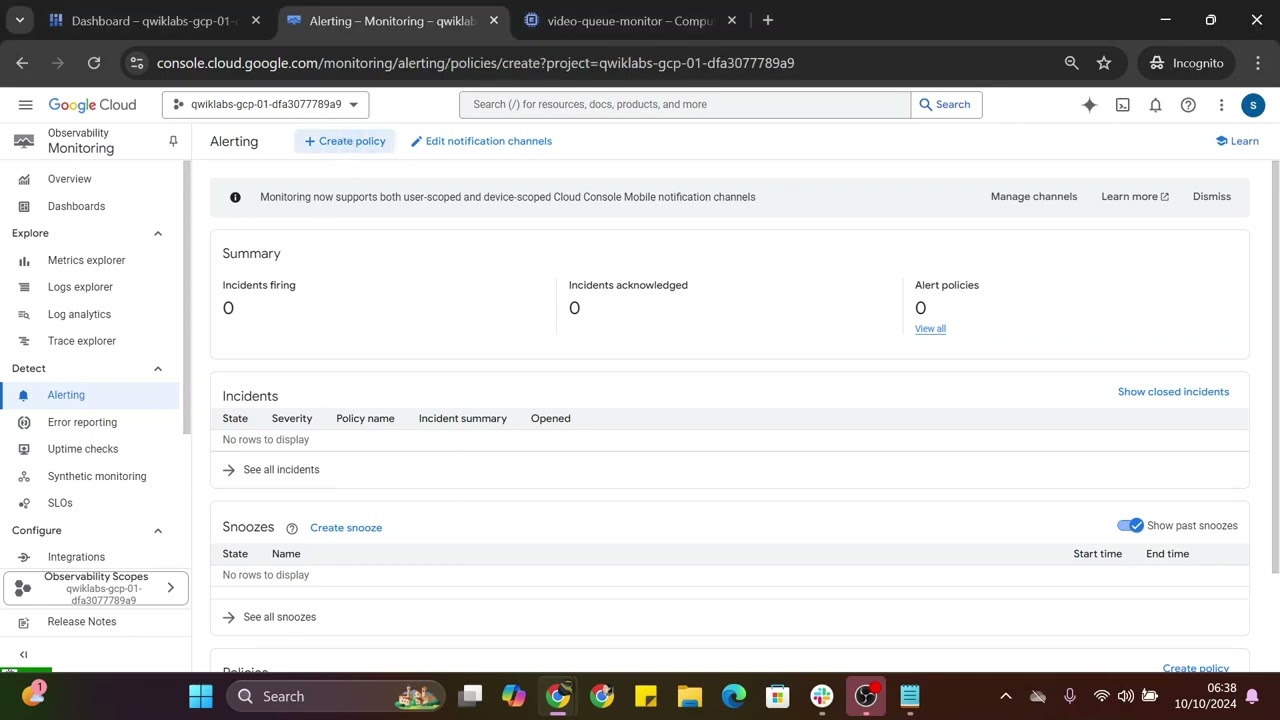Image resolution: width=1280 pixels, height=720 pixels.
Task: Click Edit notification channels
Action: (x=481, y=141)
